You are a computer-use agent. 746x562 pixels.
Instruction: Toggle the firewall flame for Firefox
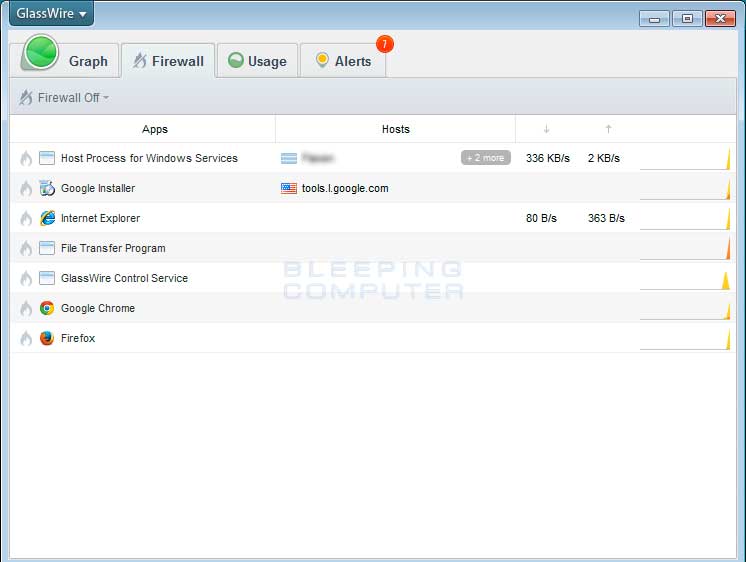(26, 338)
